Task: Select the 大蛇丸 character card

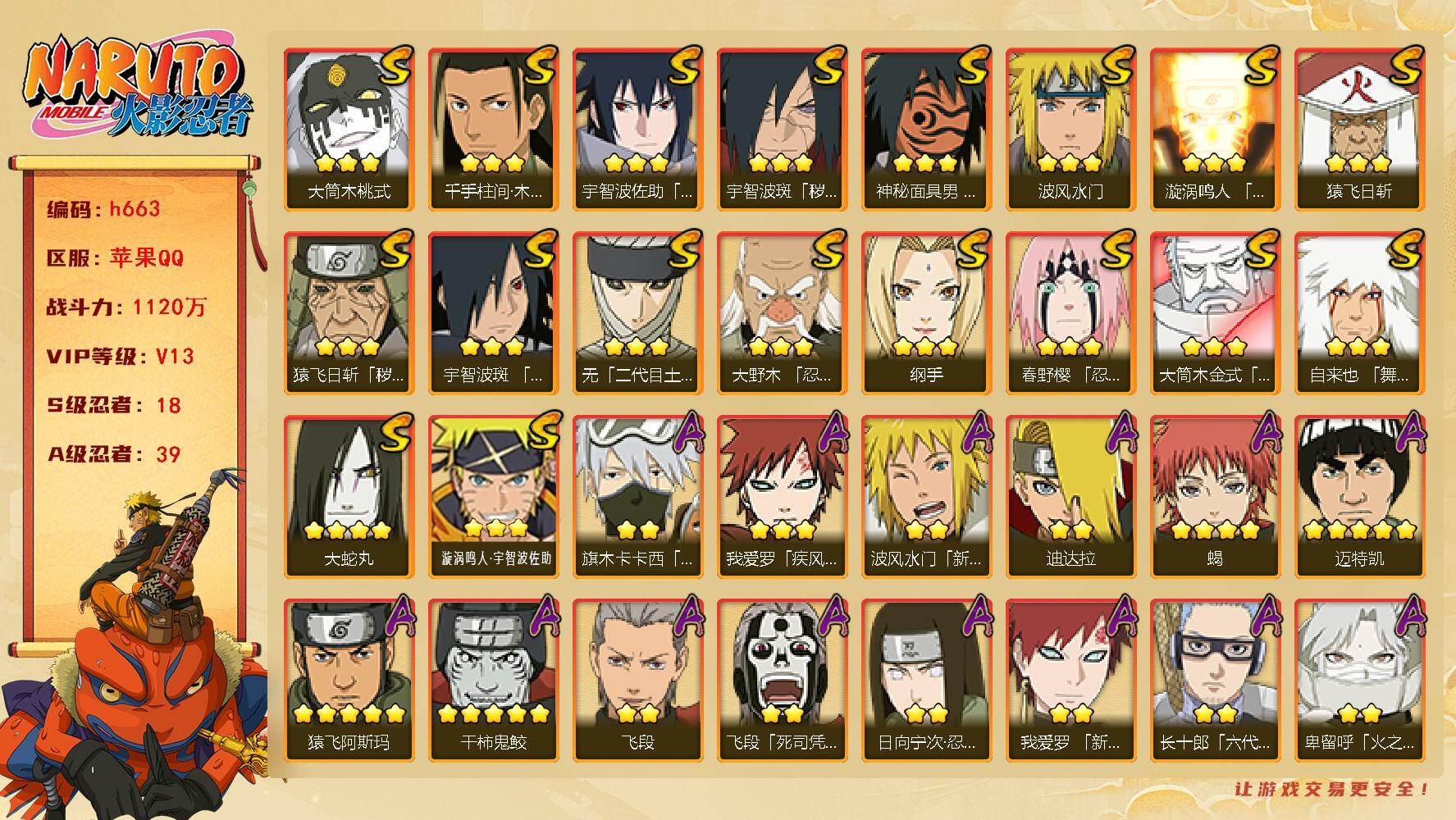Action: point(349,497)
